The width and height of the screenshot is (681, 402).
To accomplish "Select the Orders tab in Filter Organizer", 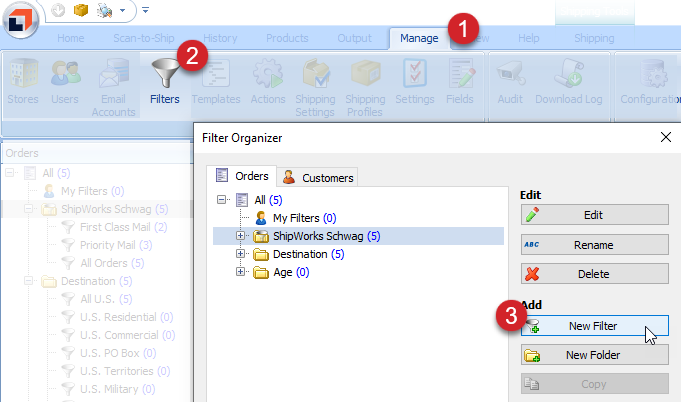I will pos(242,176).
